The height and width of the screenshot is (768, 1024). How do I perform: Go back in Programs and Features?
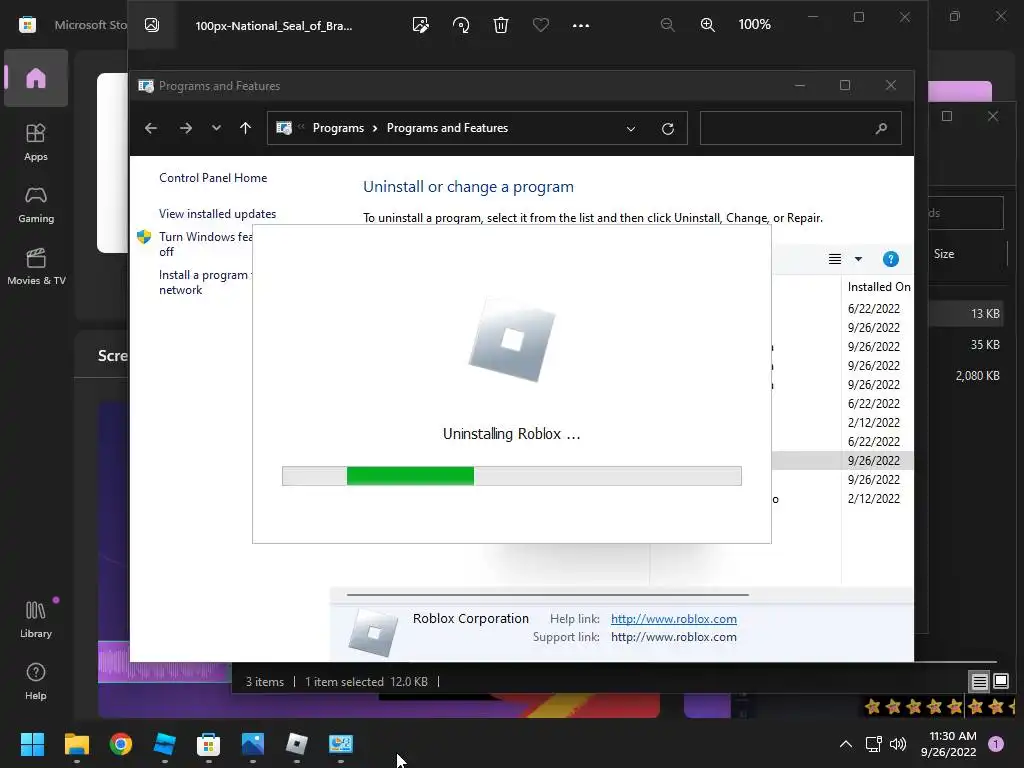[151, 128]
